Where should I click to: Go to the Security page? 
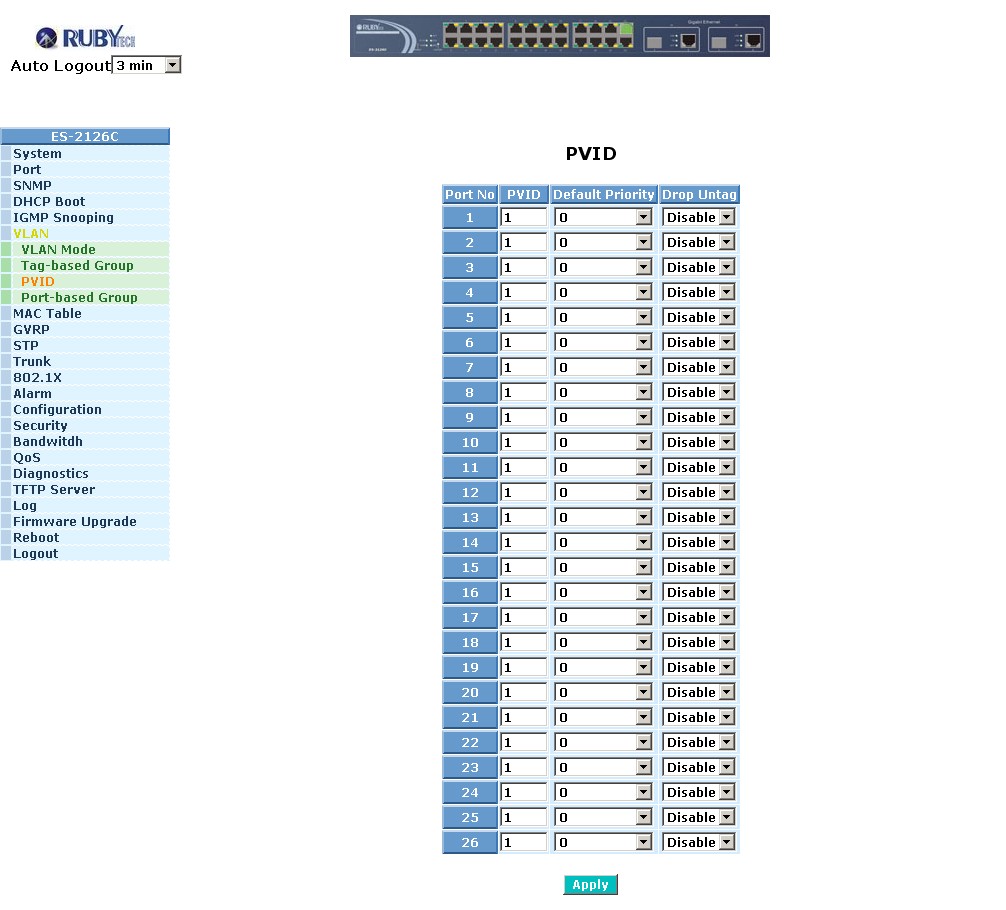[40, 426]
